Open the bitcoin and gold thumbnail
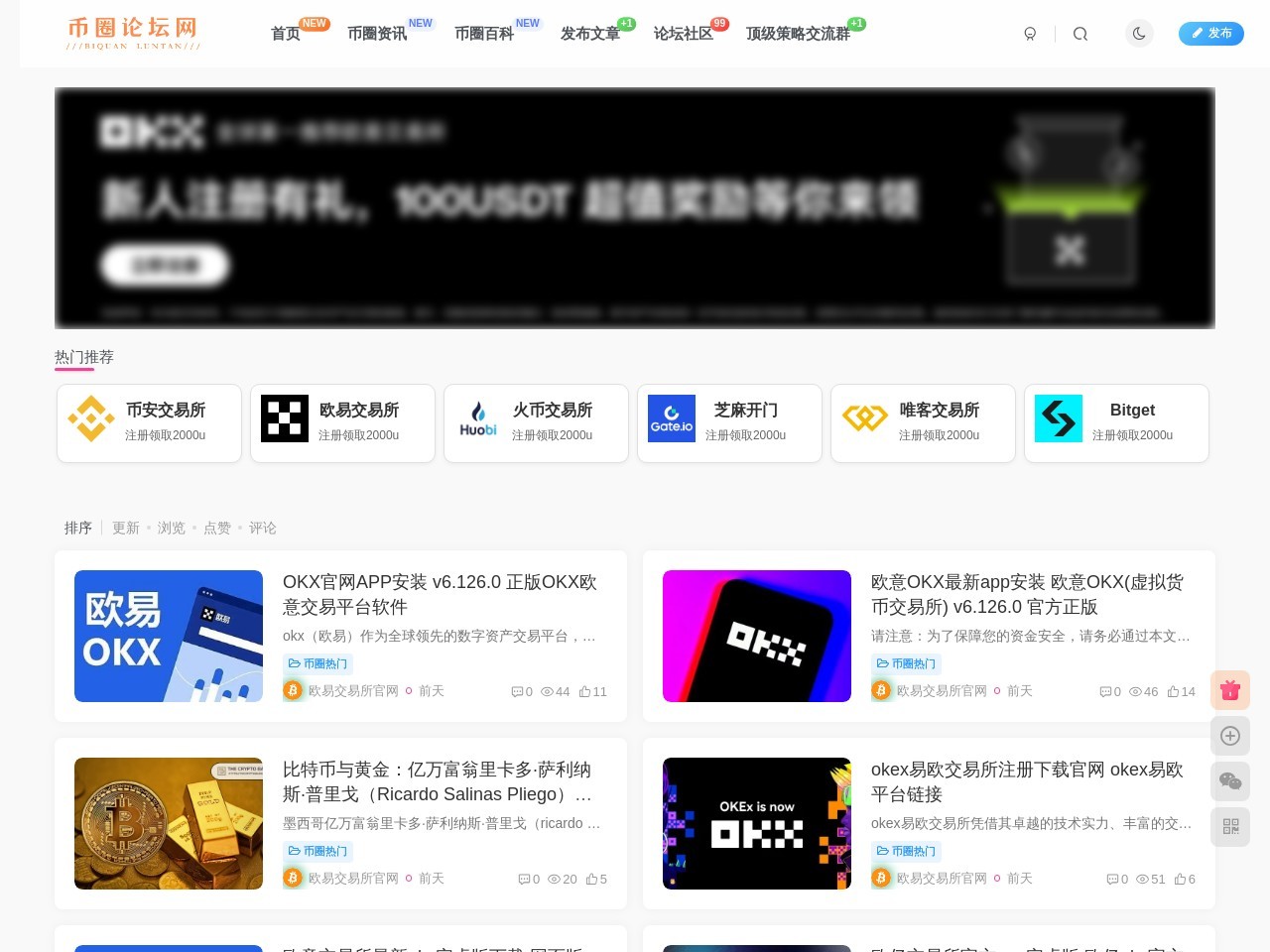This screenshot has height=952, width=1270. 169,824
